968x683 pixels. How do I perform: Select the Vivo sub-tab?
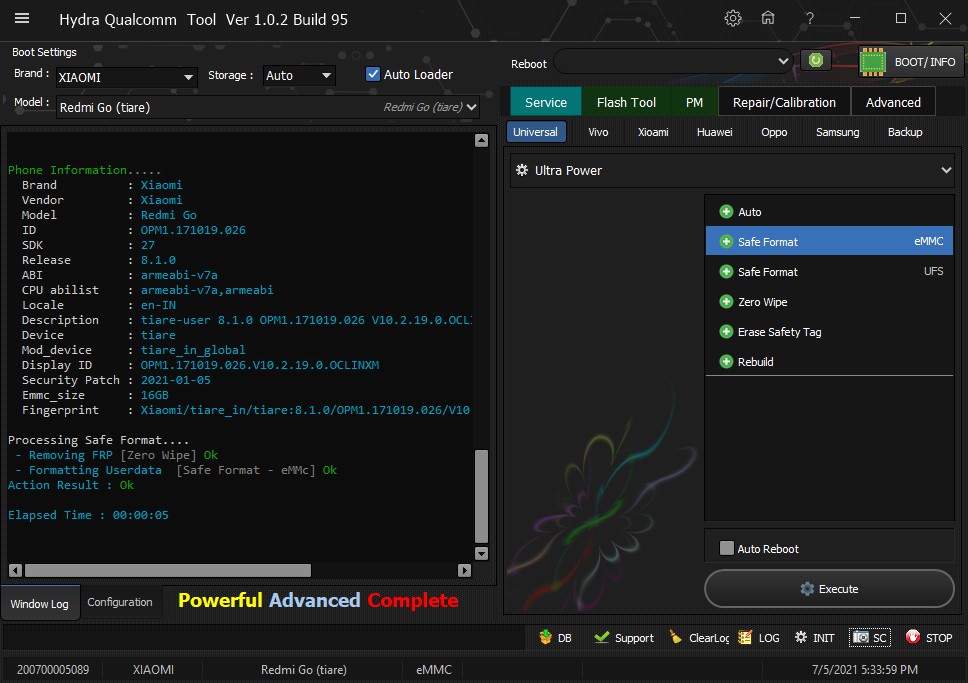[598, 132]
